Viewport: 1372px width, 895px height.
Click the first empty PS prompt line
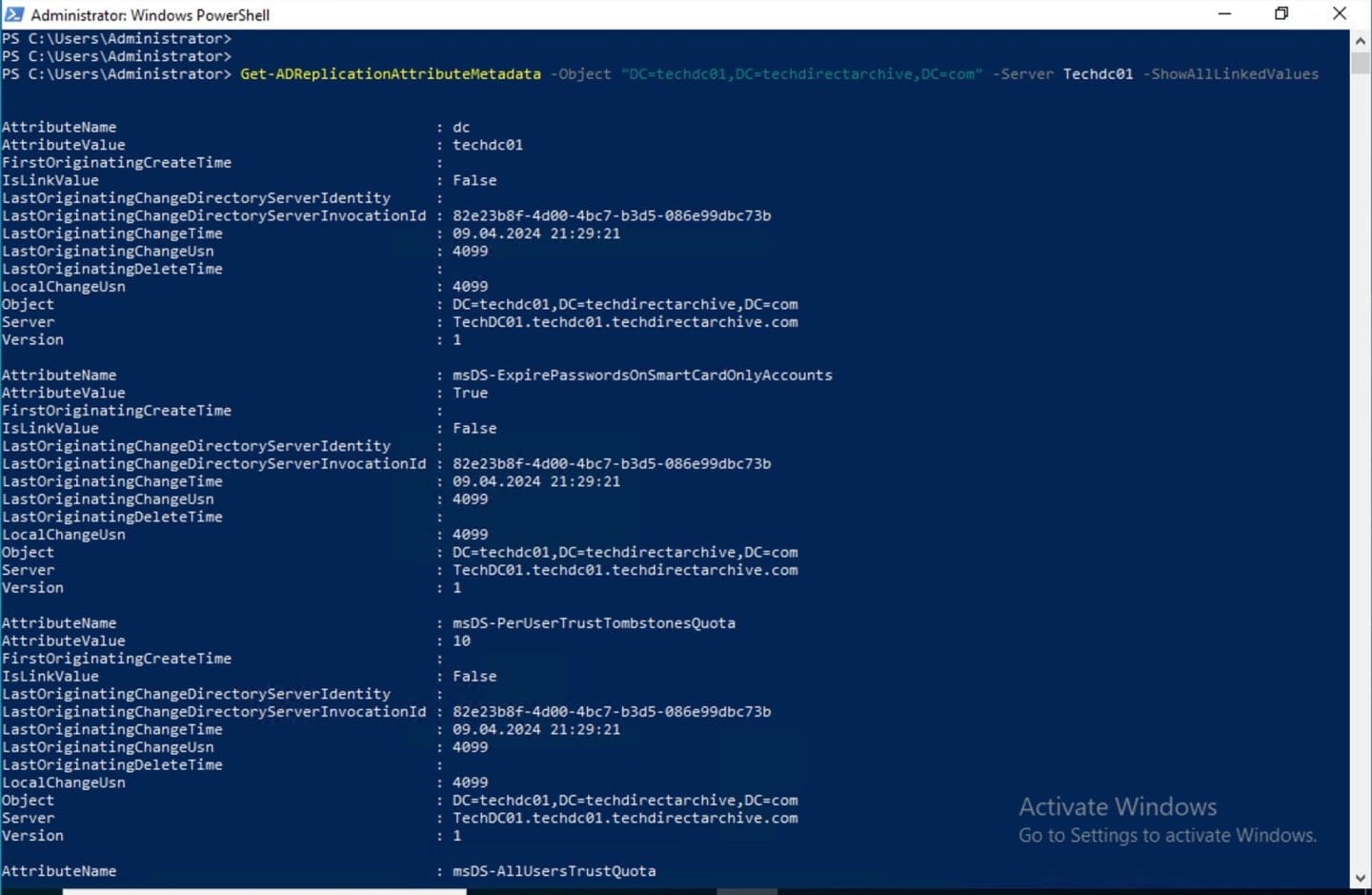[116, 39]
